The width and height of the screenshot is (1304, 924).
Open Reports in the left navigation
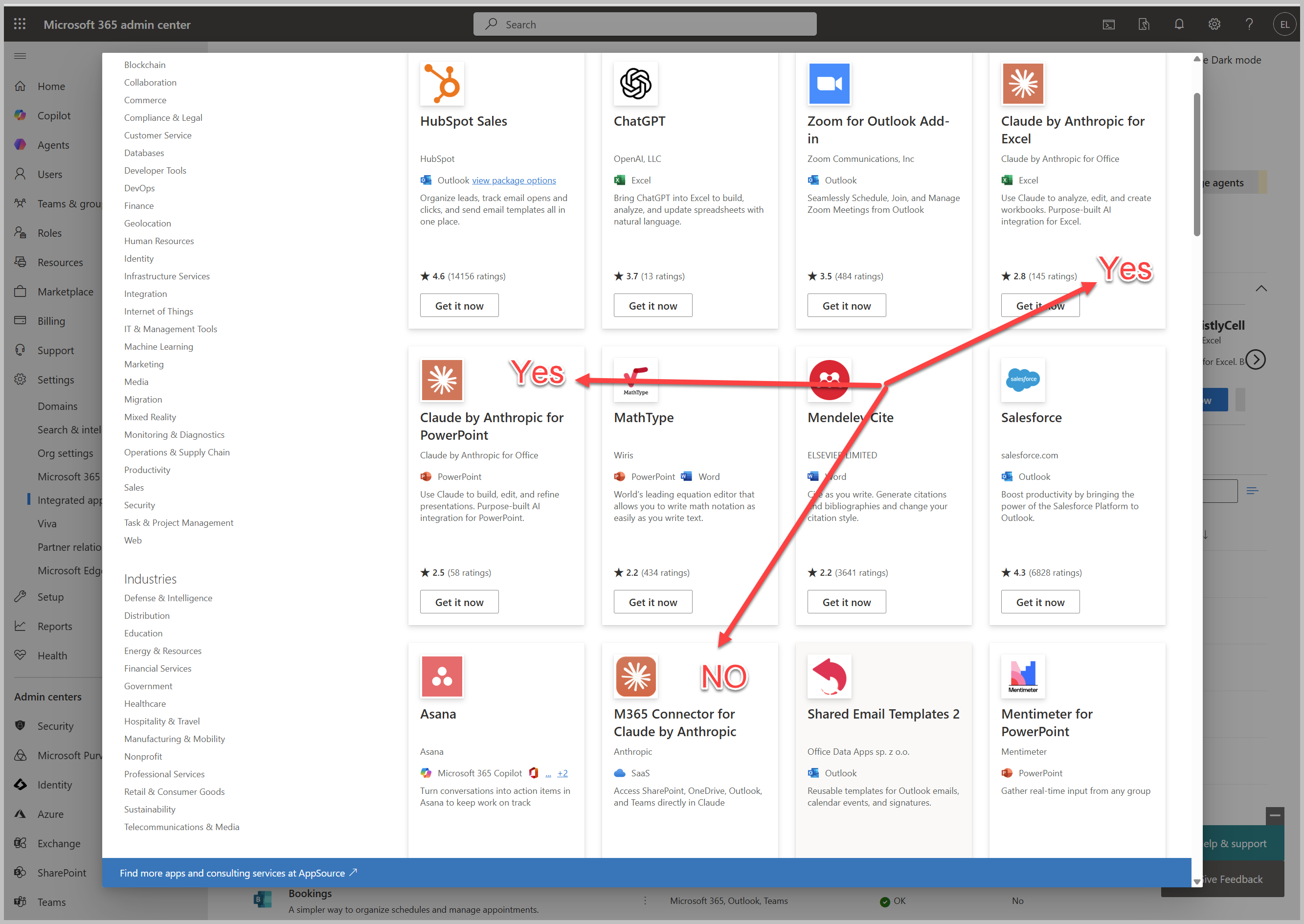click(x=55, y=626)
